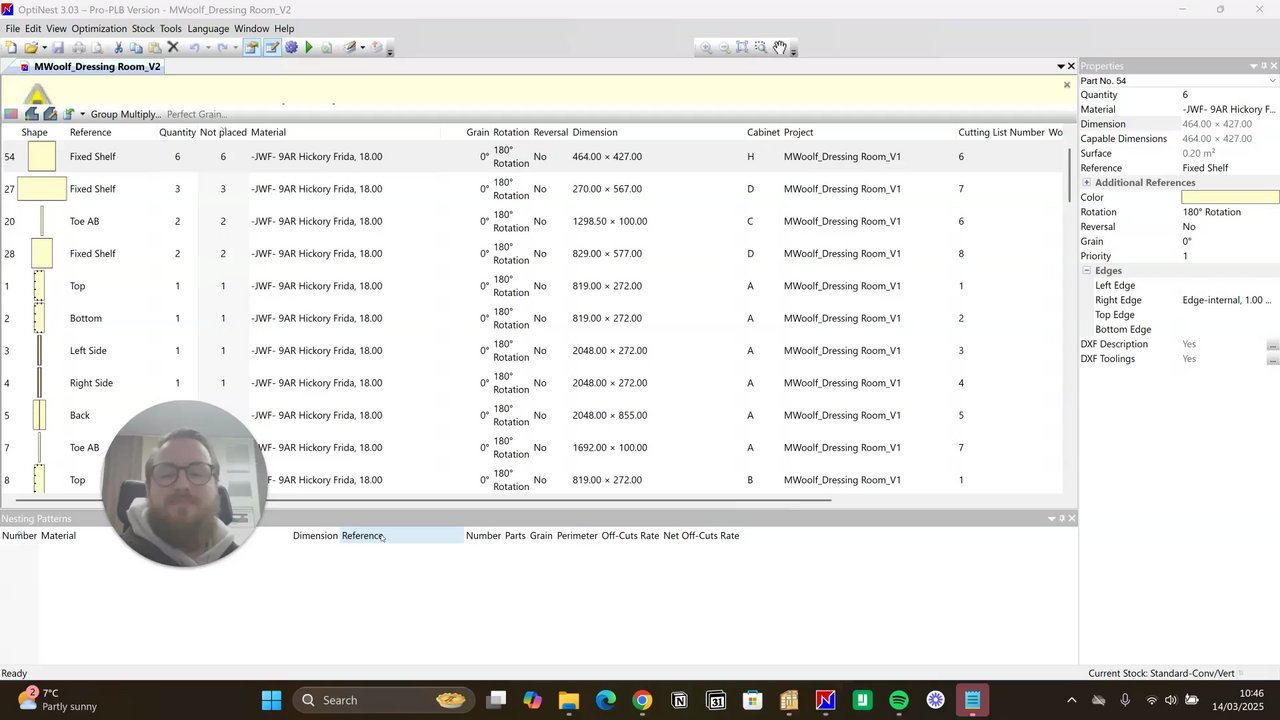The width and height of the screenshot is (1280, 720).
Task: Delete selection with the X toolbar icon
Action: pos(173,47)
